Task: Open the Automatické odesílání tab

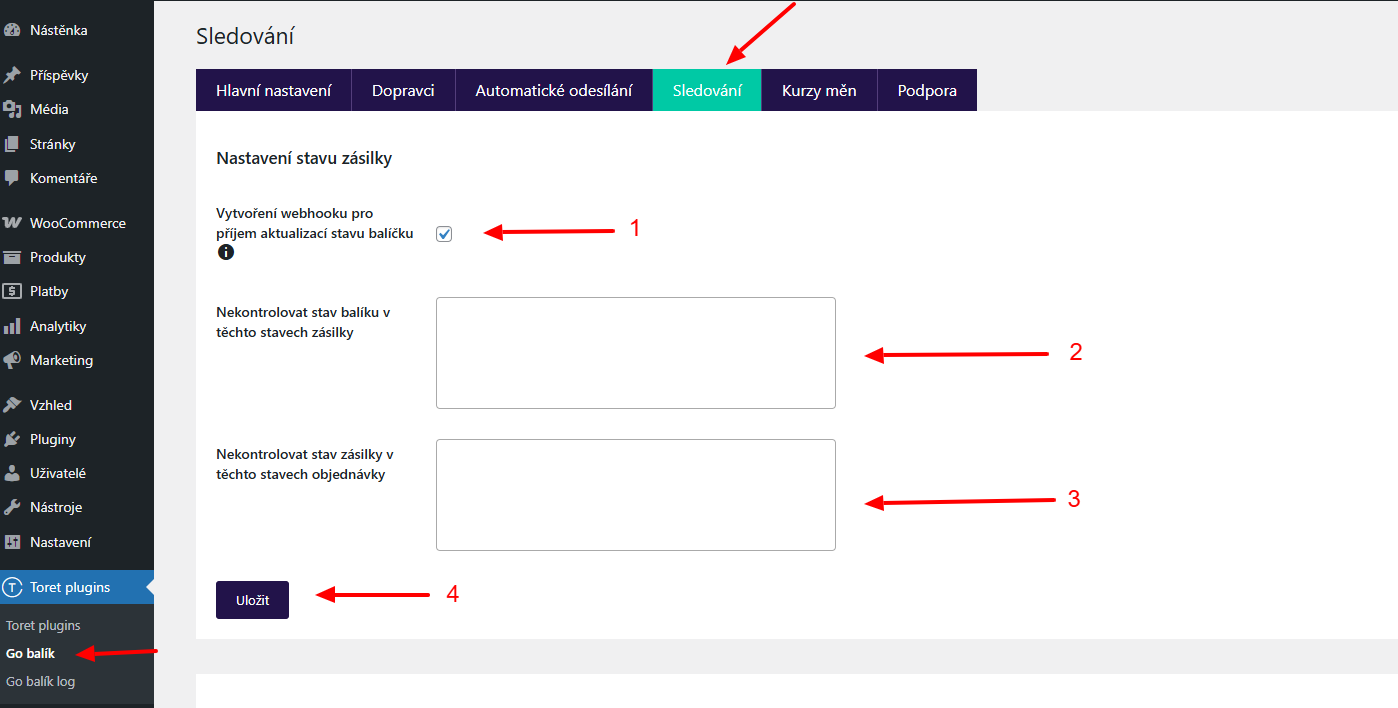Action: click(x=553, y=90)
